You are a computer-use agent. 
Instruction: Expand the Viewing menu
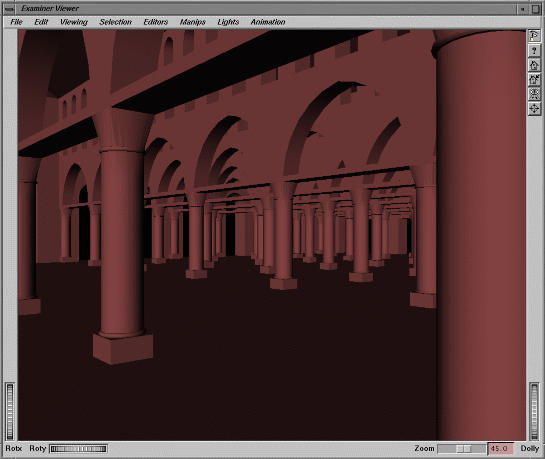click(x=74, y=22)
